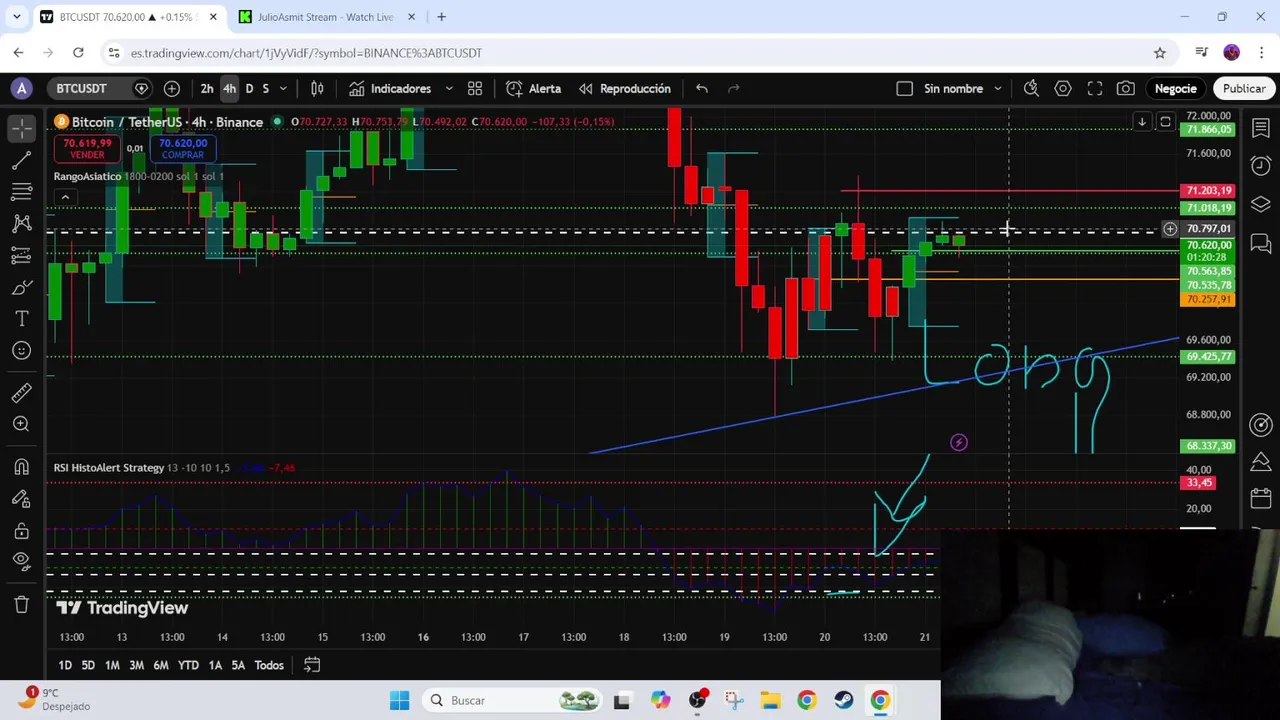This screenshot has height=720, width=1280.
Task: Open Windows Start menu
Action: pyautogui.click(x=399, y=700)
